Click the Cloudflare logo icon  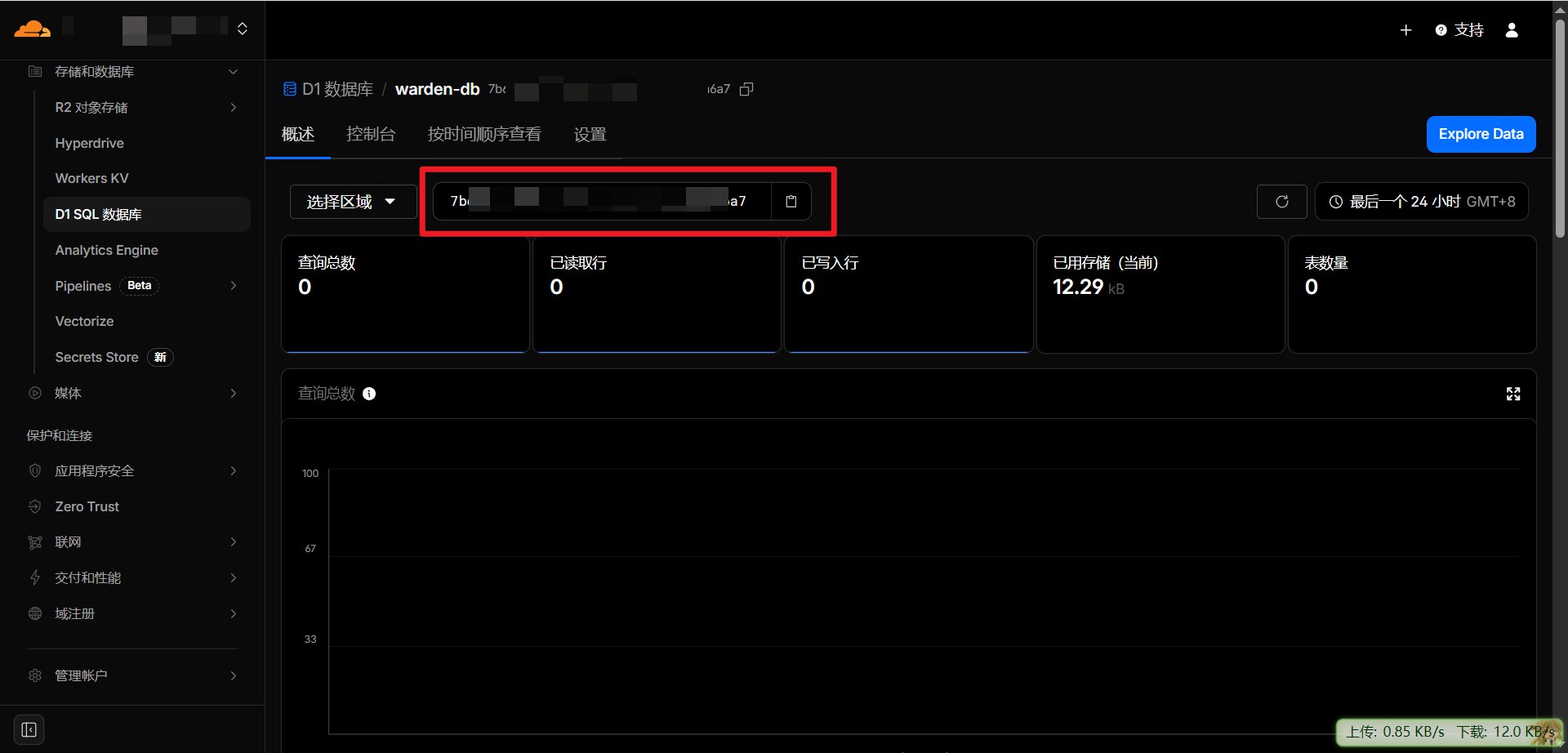pos(33,29)
